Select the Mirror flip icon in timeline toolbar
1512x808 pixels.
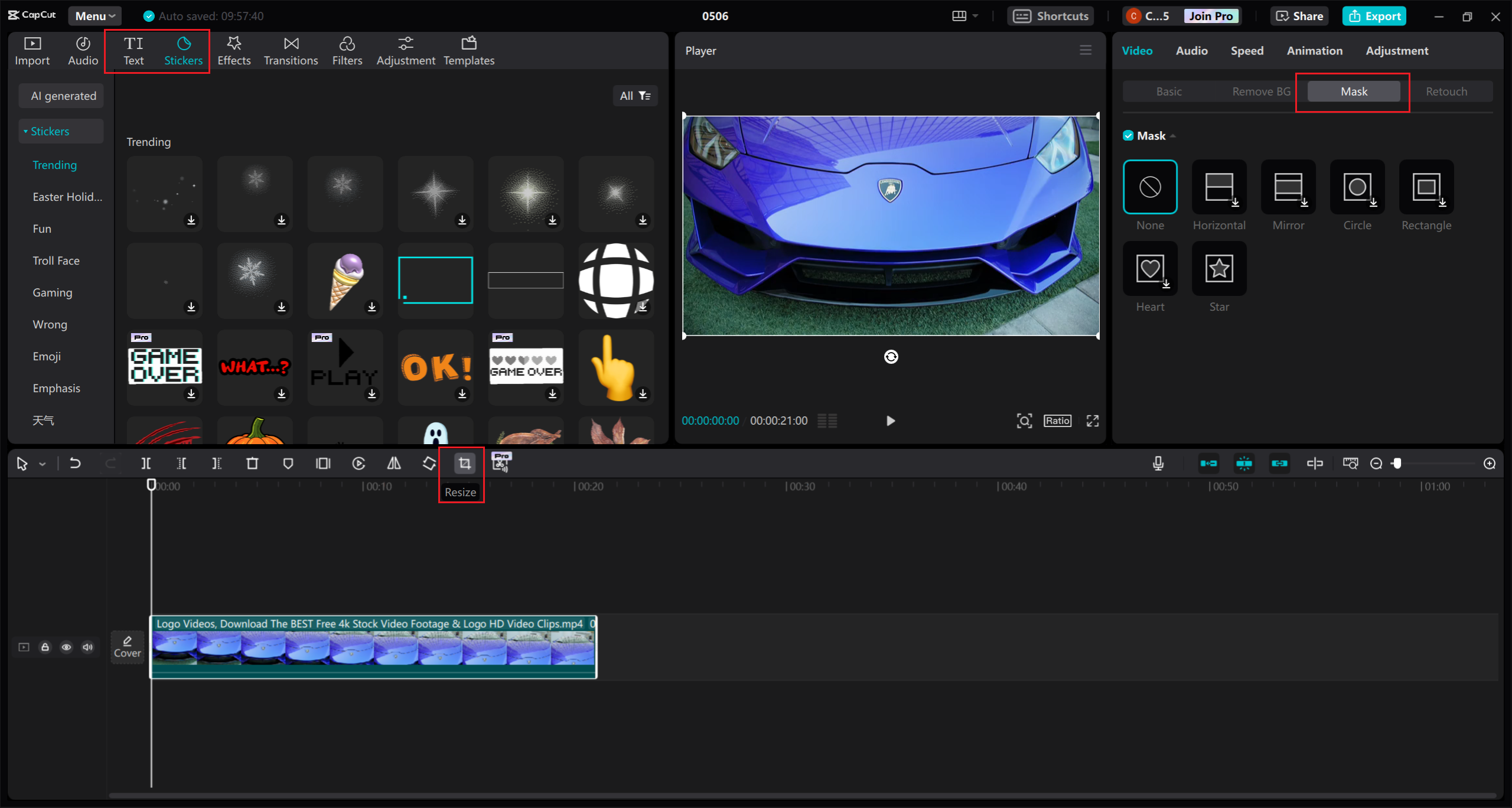tap(394, 464)
